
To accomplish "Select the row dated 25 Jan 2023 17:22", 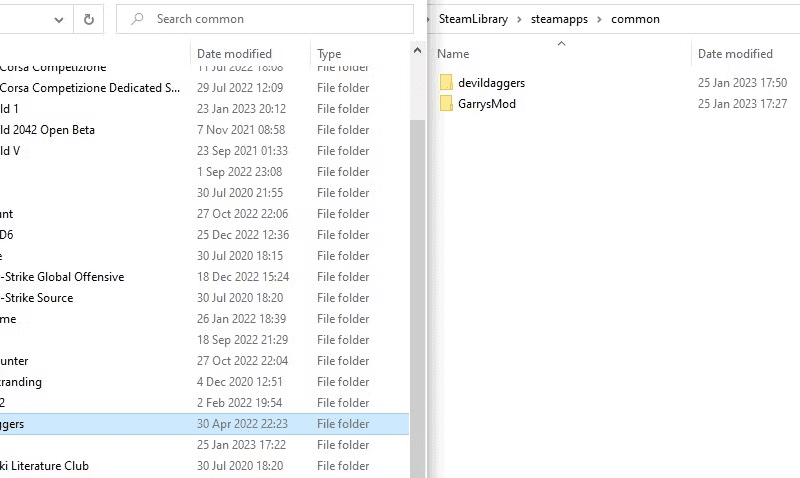I will pyautogui.click(x=204, y=444).
